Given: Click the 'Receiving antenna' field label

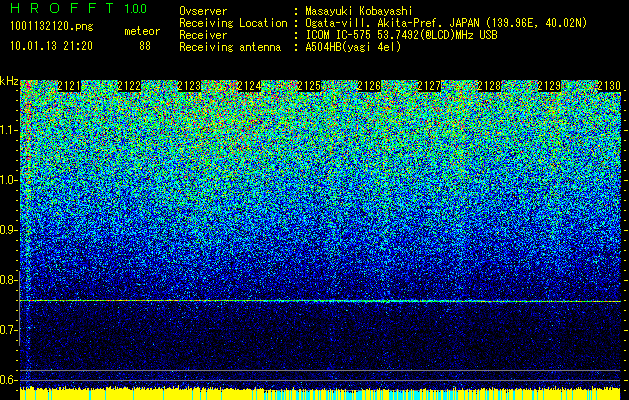Looking at the screenshot, I should tap(230, 47).
